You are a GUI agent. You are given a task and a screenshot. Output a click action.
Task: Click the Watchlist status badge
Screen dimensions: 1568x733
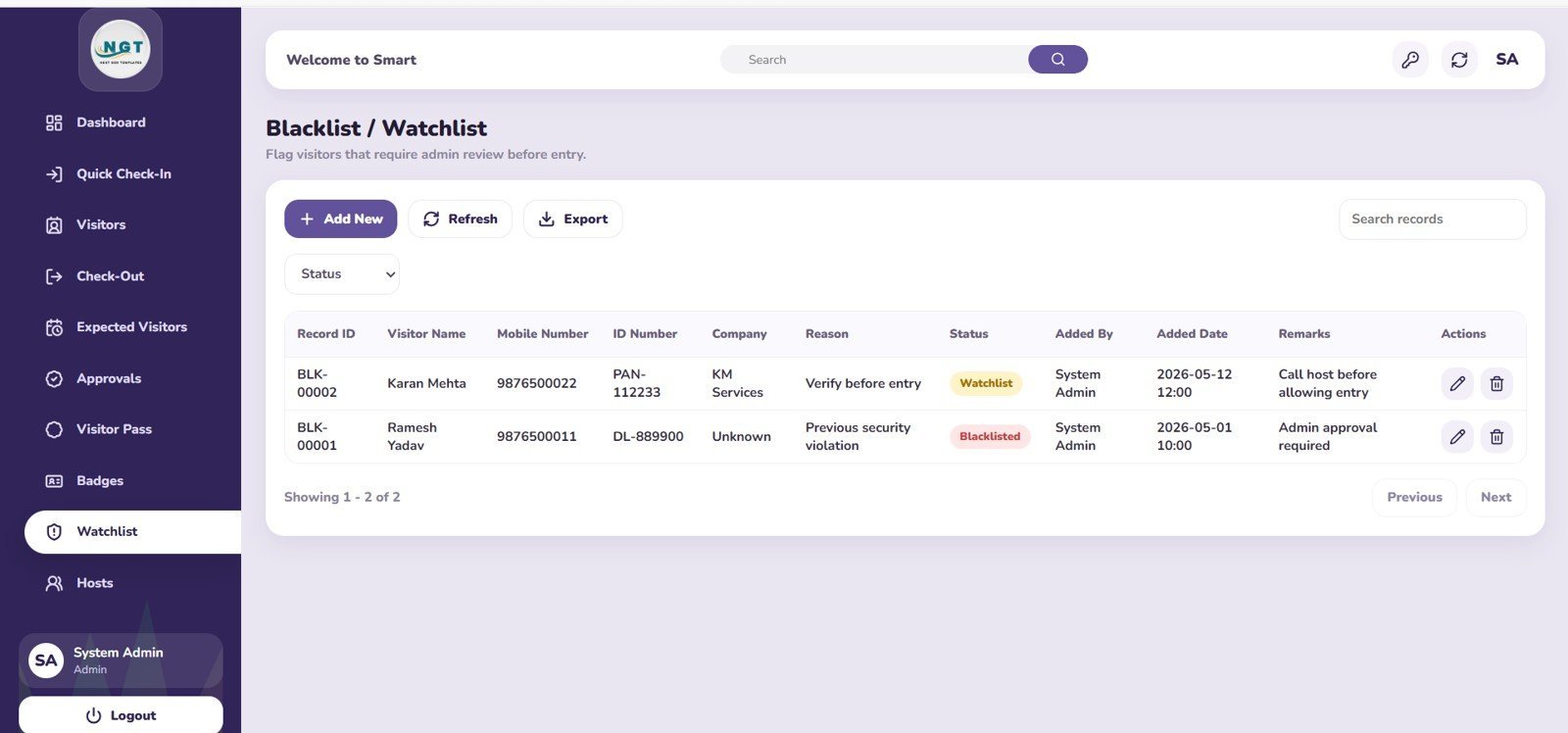(x=986, y=383)
